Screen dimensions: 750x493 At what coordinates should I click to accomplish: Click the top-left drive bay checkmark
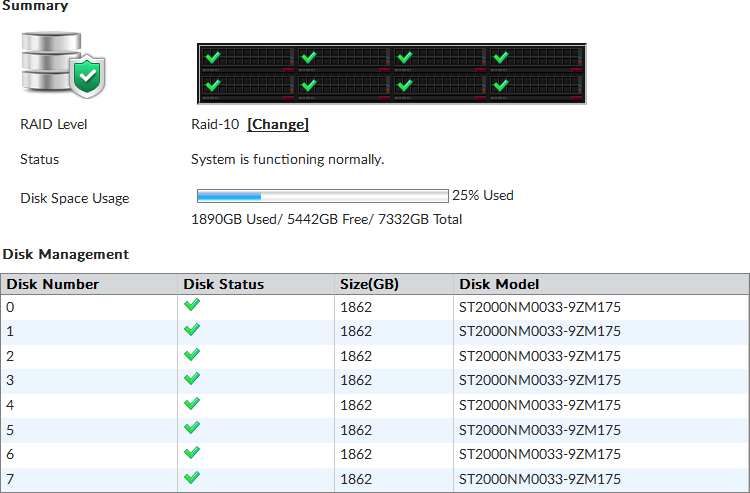tap(213, 58)
